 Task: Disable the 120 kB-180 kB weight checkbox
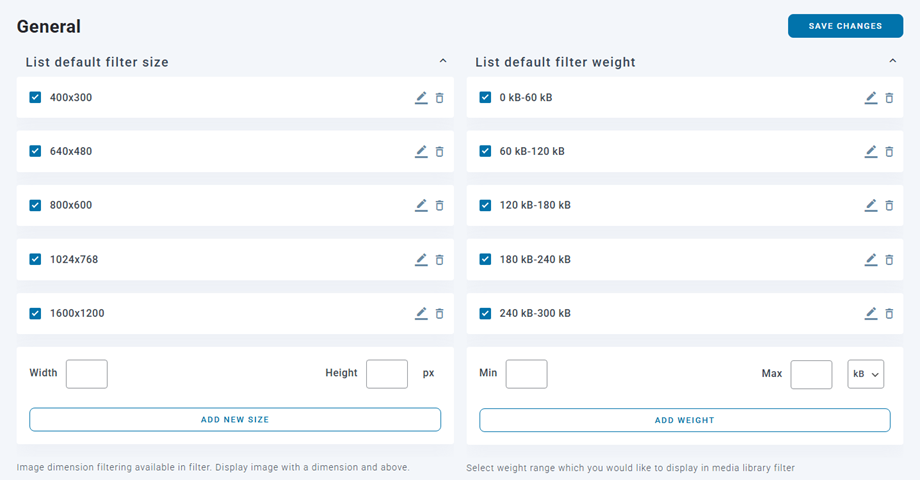pyautogui.click(x=486, y=206)
